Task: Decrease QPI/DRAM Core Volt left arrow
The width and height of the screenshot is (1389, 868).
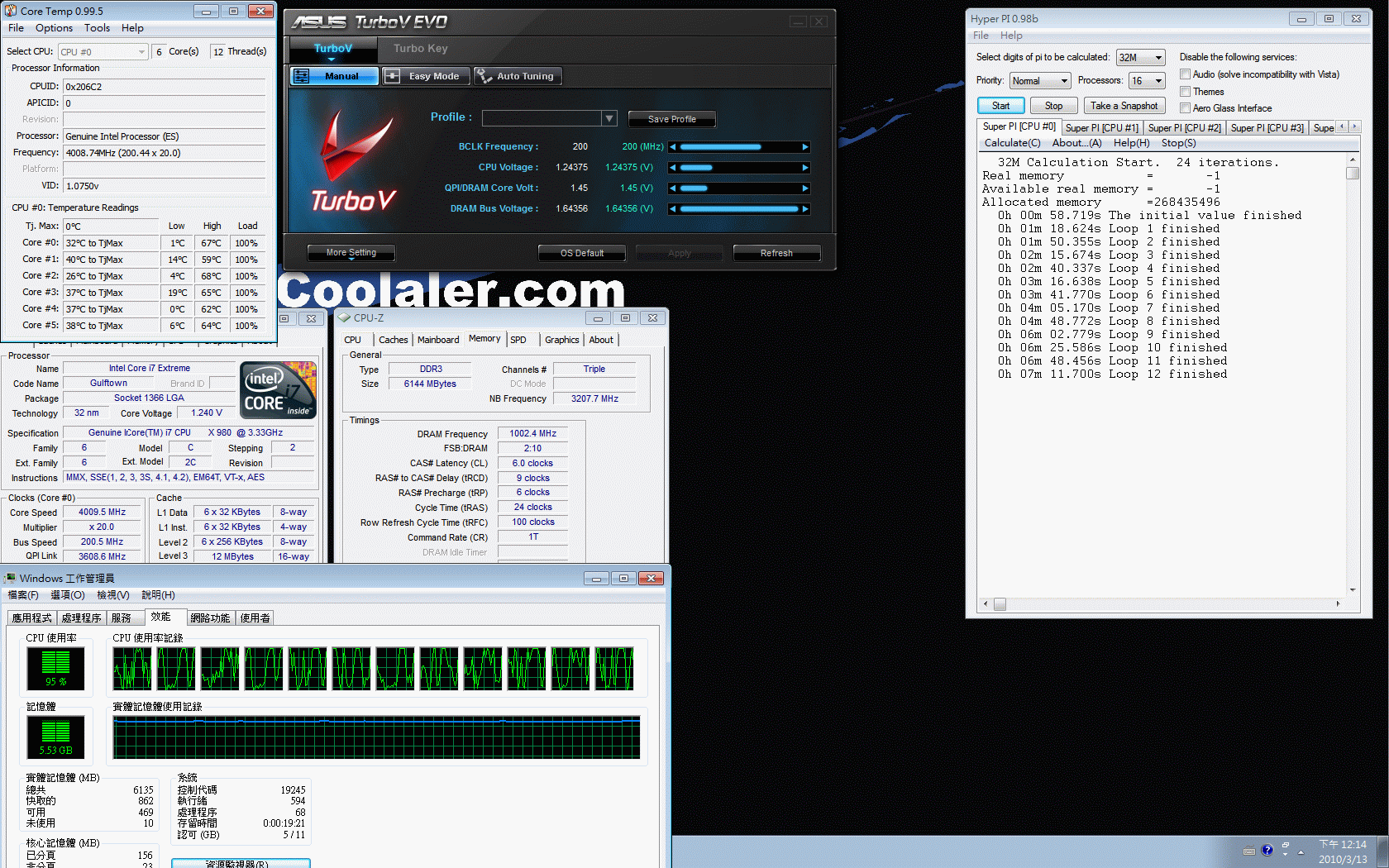Action: click(x=673, y=188)
